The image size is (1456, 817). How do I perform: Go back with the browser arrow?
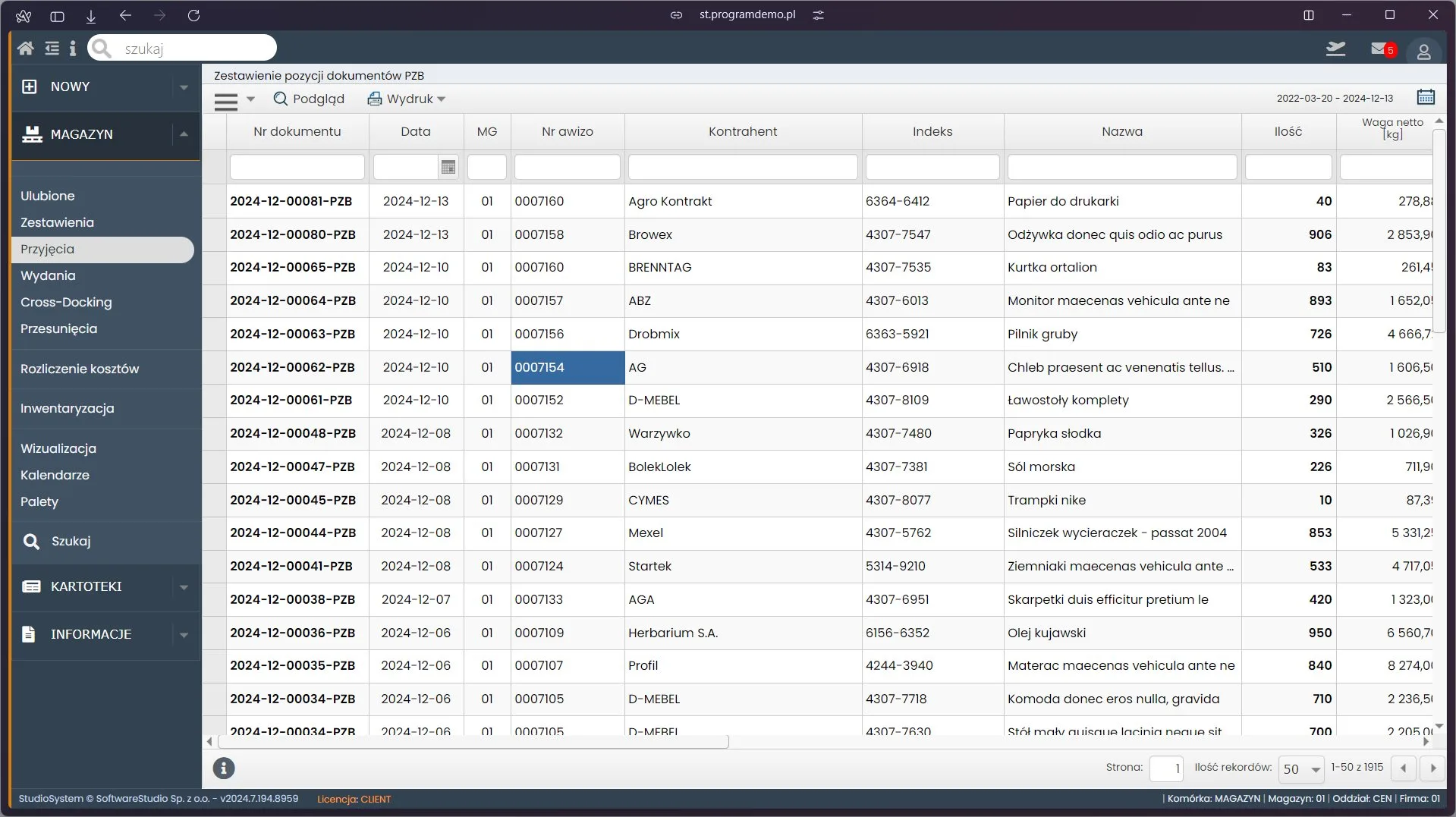(125, 15)
